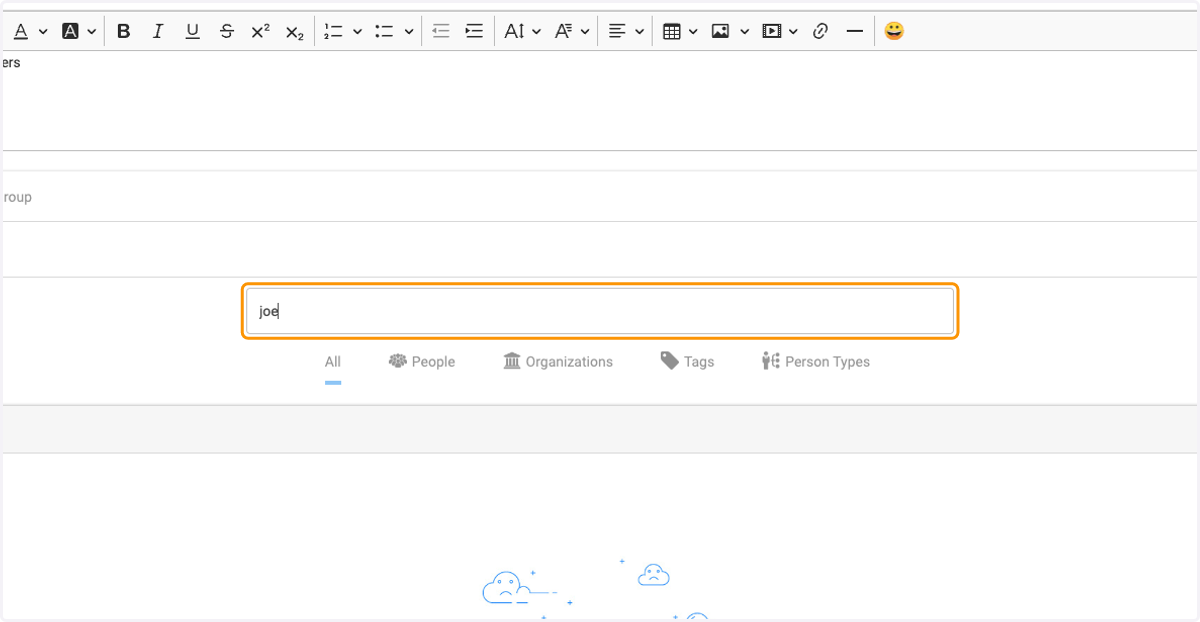Insert a table
Screen dimensions: 1200x622
[672, 31]
